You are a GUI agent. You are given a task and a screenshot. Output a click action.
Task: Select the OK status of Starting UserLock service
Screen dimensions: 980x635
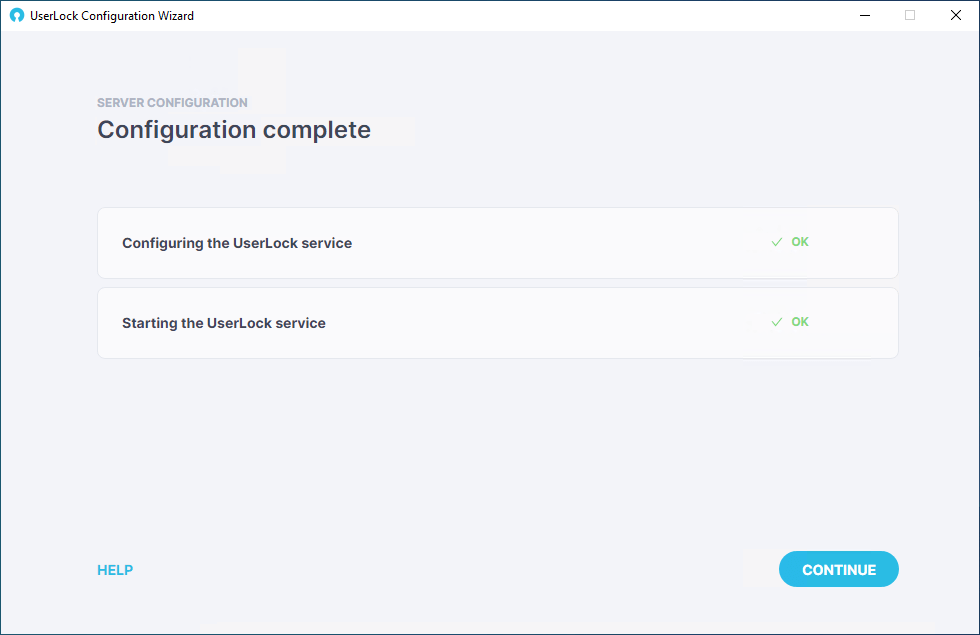click(x=800, y=322)
